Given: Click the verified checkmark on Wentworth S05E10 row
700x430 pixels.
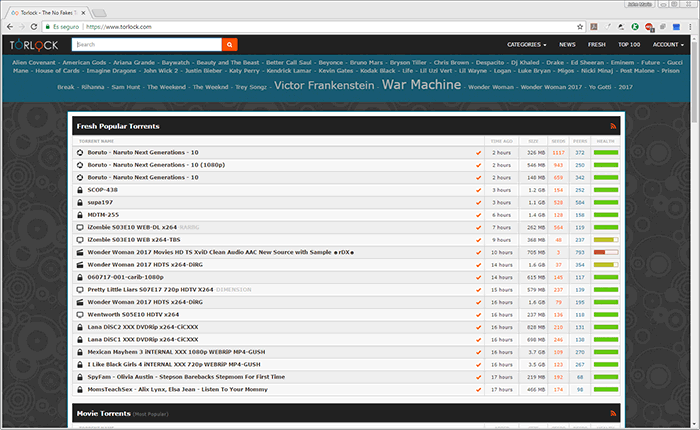Looking at the screenshot, I should pyautogui.click(x=479, y=315).
